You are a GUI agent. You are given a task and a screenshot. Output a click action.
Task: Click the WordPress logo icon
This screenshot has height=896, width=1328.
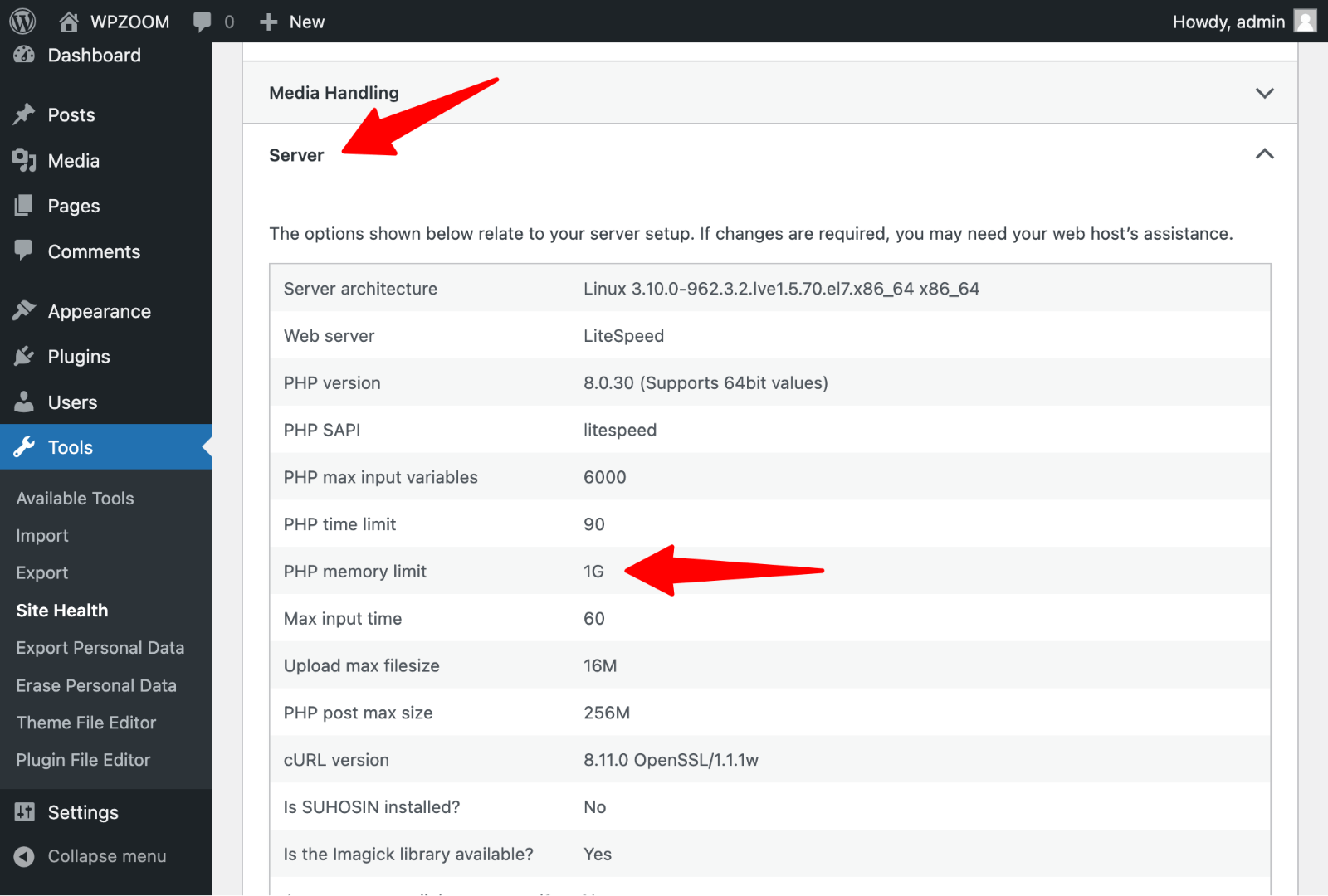tap(22, 22)
